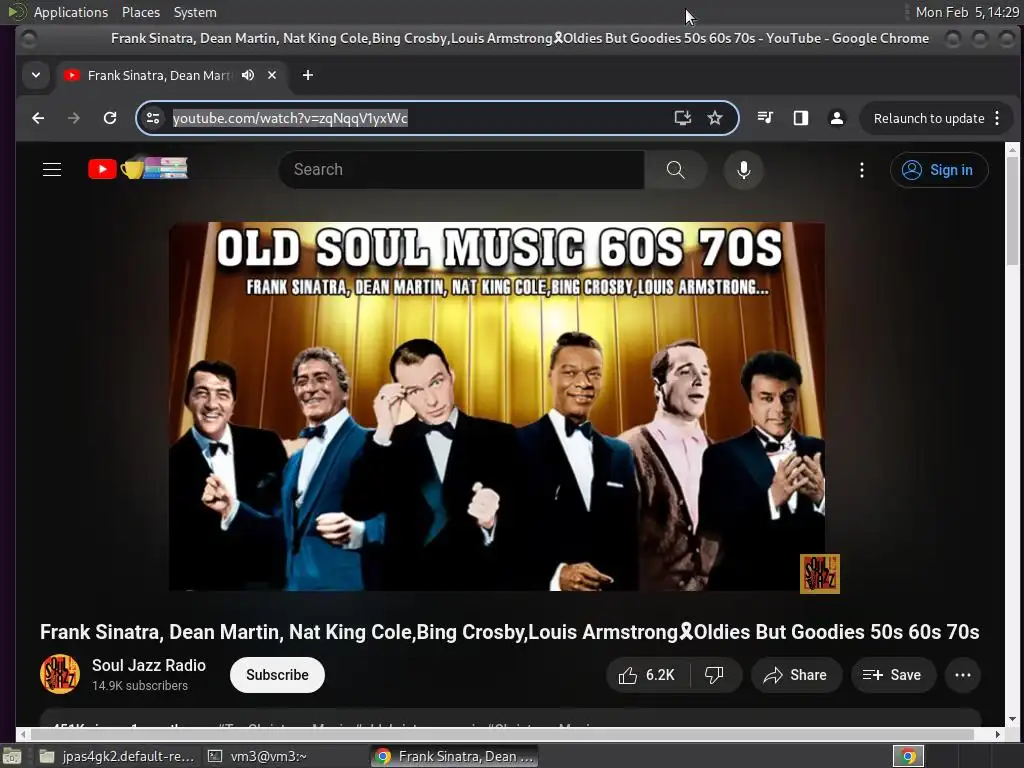Dislike the video

pos(715,675)
